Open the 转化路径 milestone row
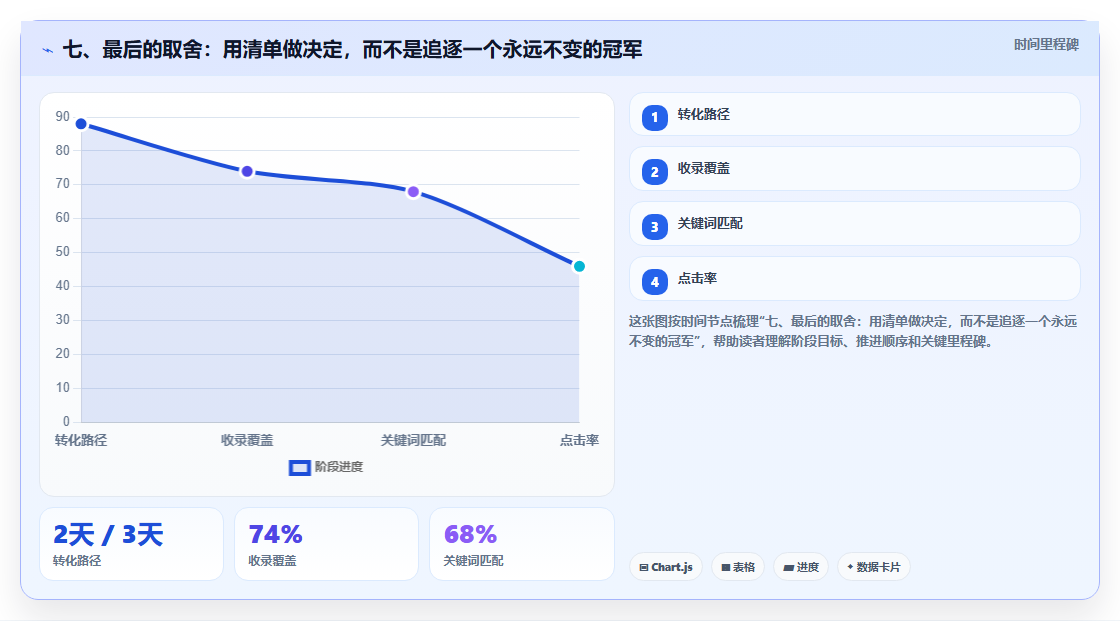Image resolution: width=1120 pixels, height=621 pixels. tap(854, 114)
